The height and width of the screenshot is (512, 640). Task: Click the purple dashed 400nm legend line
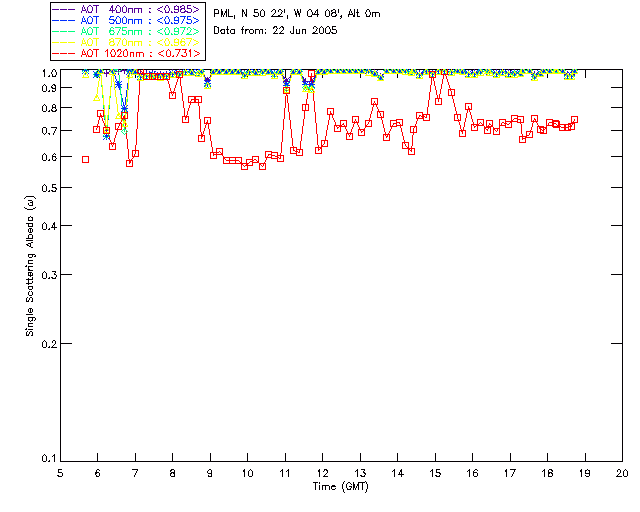[x=64, y=9]
